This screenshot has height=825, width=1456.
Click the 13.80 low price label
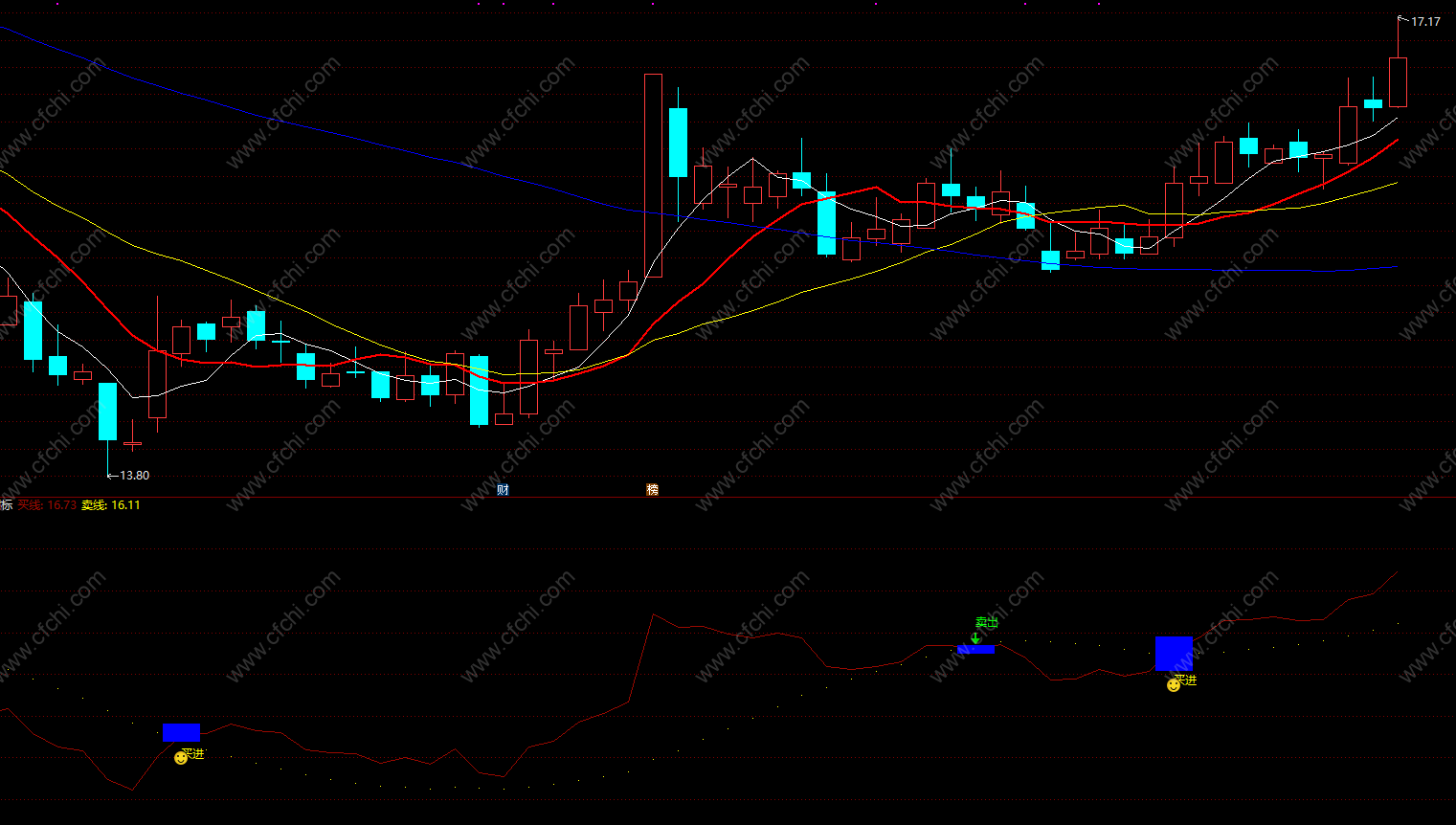pos(134,475)
